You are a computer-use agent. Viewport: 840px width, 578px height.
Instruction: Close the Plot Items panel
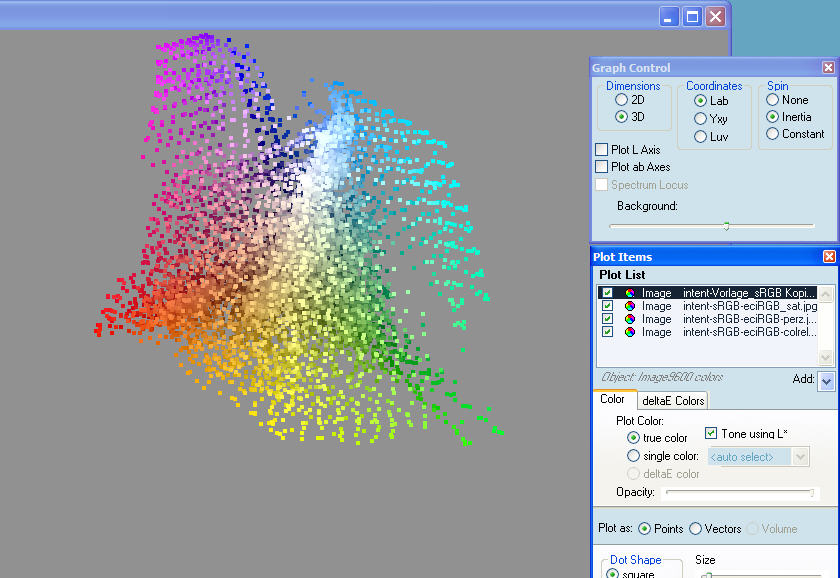point(828,257)
